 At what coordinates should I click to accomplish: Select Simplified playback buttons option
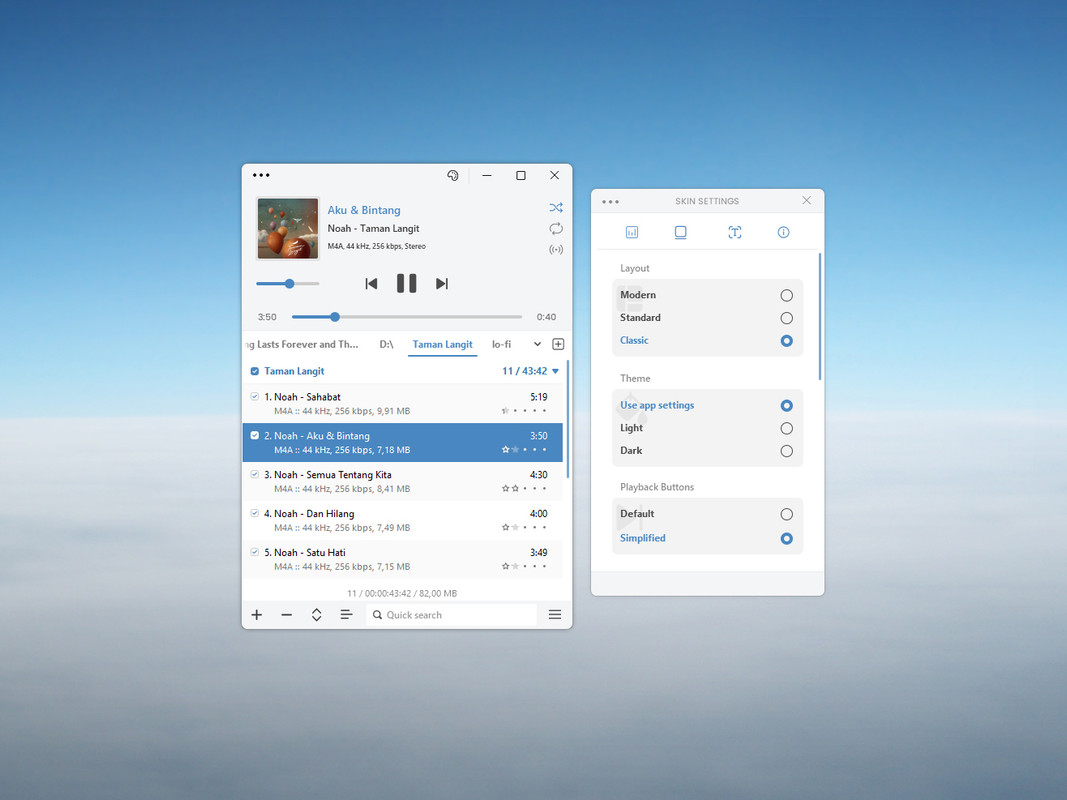(787, 539)
